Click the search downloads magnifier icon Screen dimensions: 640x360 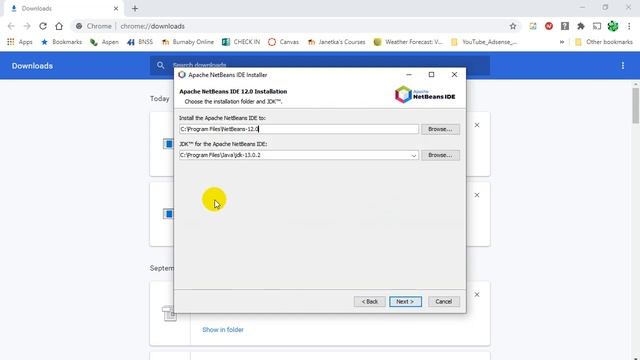click(x=160, y=65)
